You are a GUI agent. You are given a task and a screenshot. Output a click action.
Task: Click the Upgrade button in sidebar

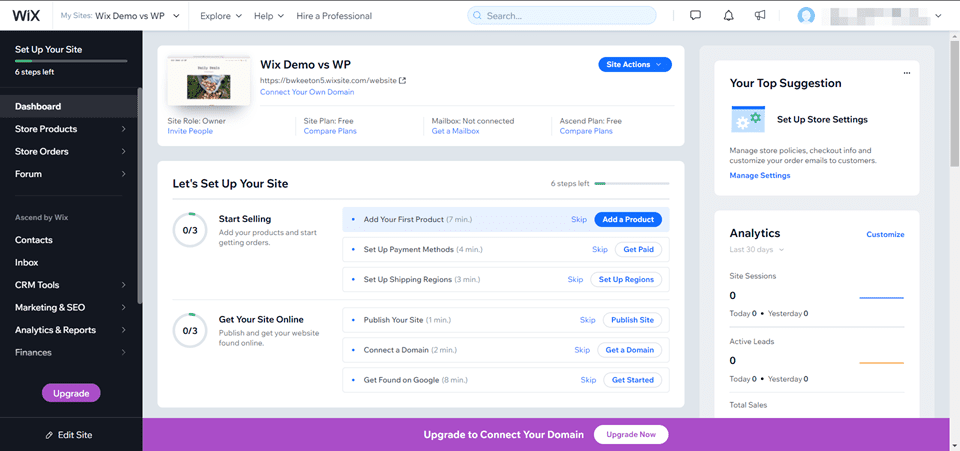click(71, 393)
